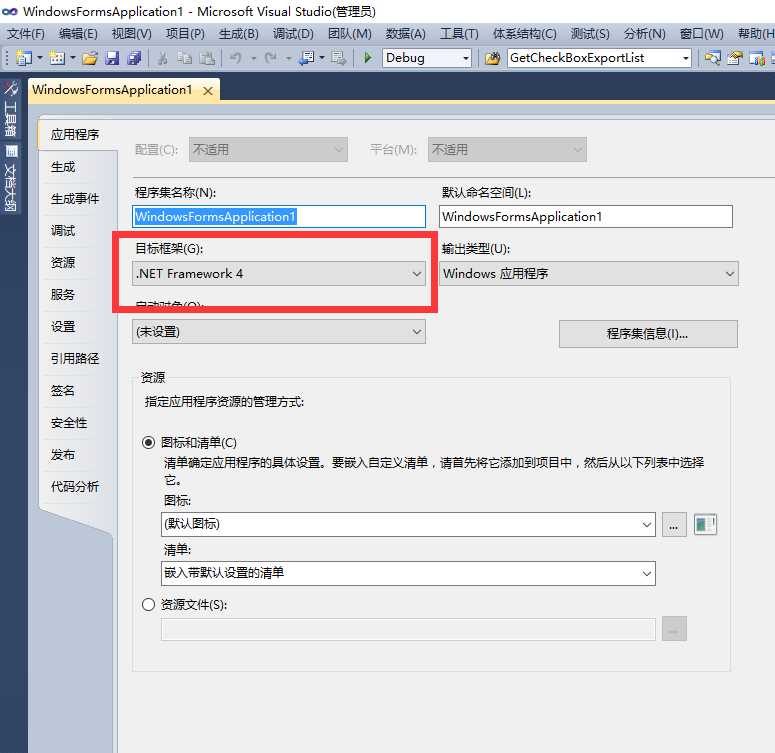Open the Target Framework (.NET Framework 4) dropdown
Image resolution: width=775 pixels, height=753 pixels.
[279, 273]
